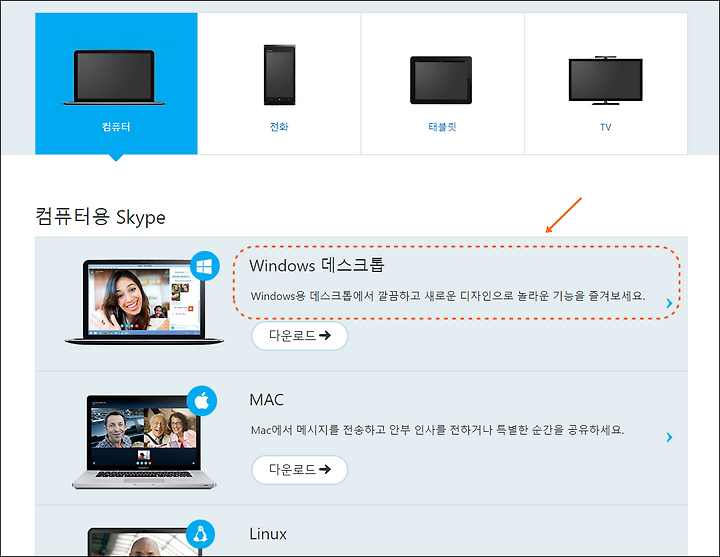The image size is (720, 557).
Task: Expand the MAC row chevron
Action: [669, 437]
